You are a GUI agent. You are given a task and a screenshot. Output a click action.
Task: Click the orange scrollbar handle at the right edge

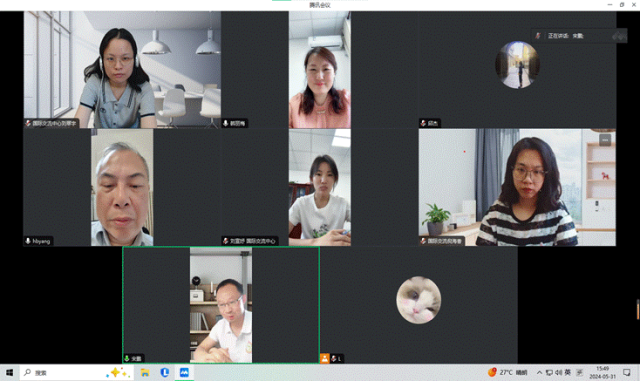point(638,309)
